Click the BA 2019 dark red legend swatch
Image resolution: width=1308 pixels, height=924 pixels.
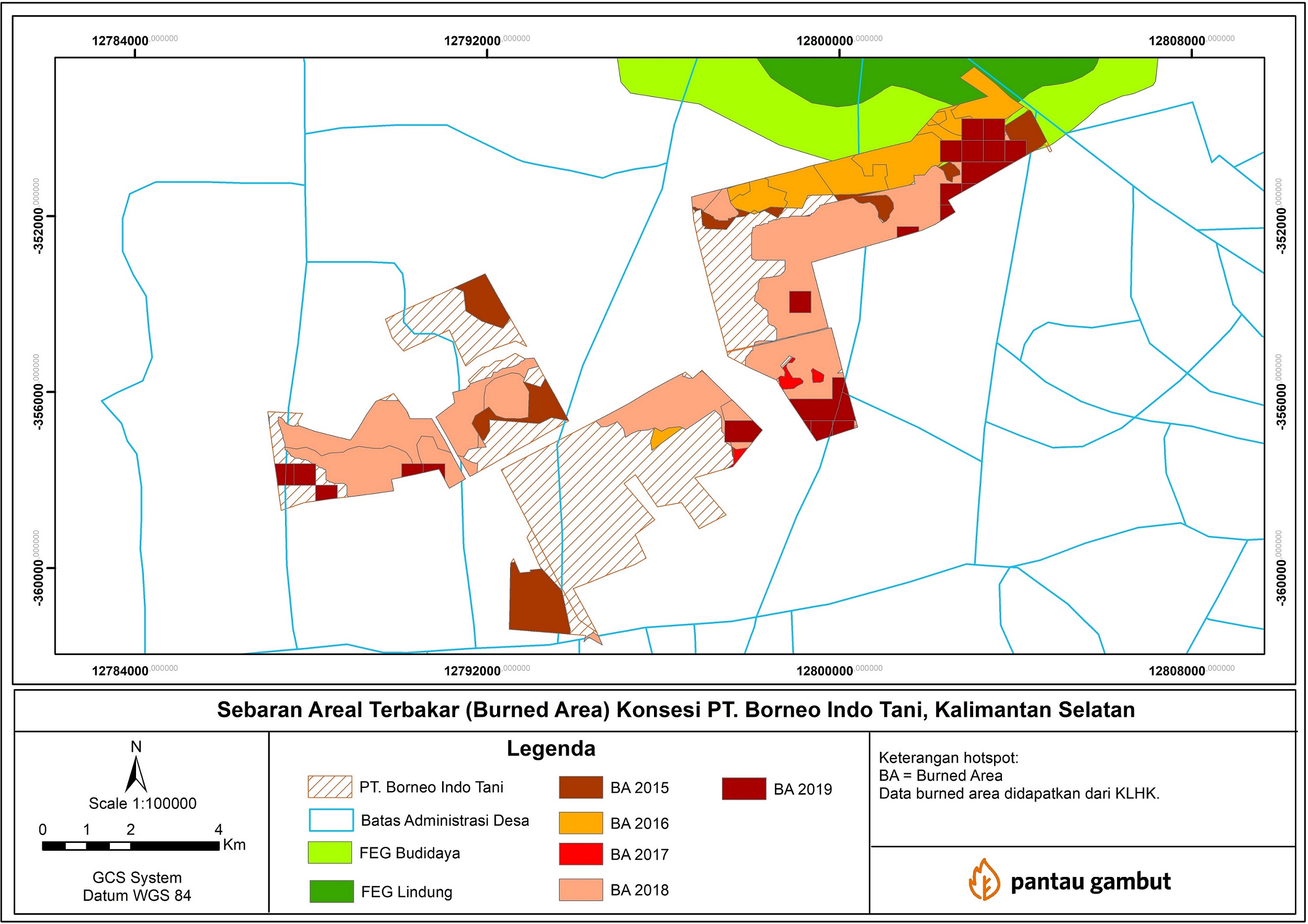743,788
